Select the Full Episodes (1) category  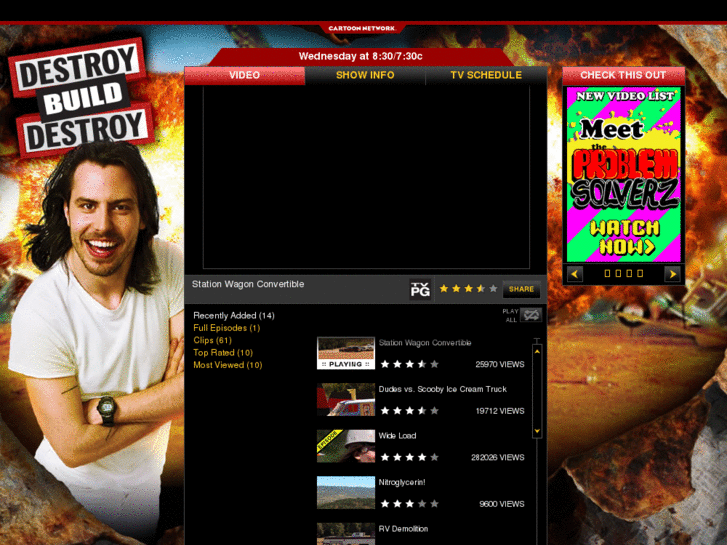point(227,328)
